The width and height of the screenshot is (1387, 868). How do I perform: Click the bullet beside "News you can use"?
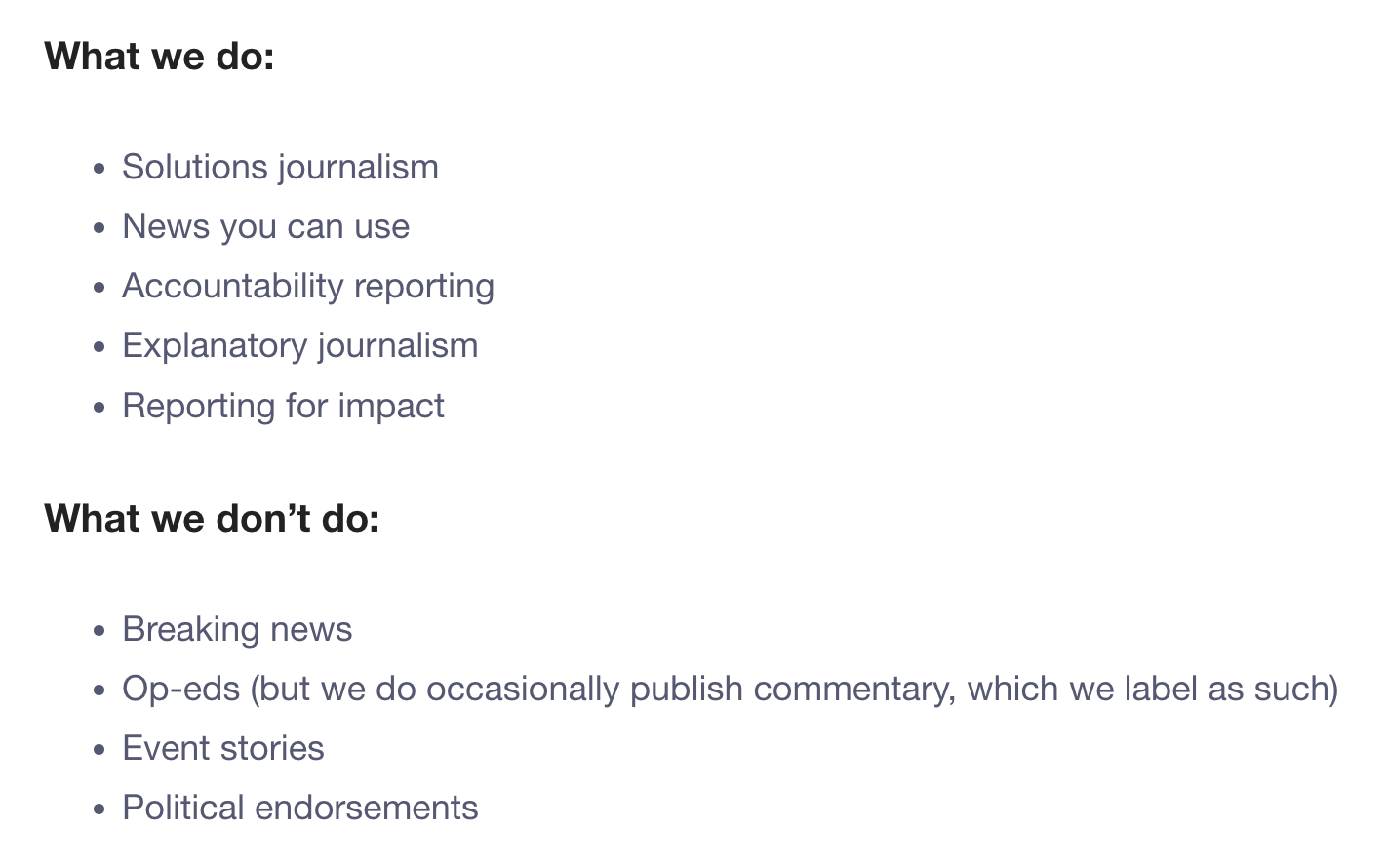pos(99,228)
